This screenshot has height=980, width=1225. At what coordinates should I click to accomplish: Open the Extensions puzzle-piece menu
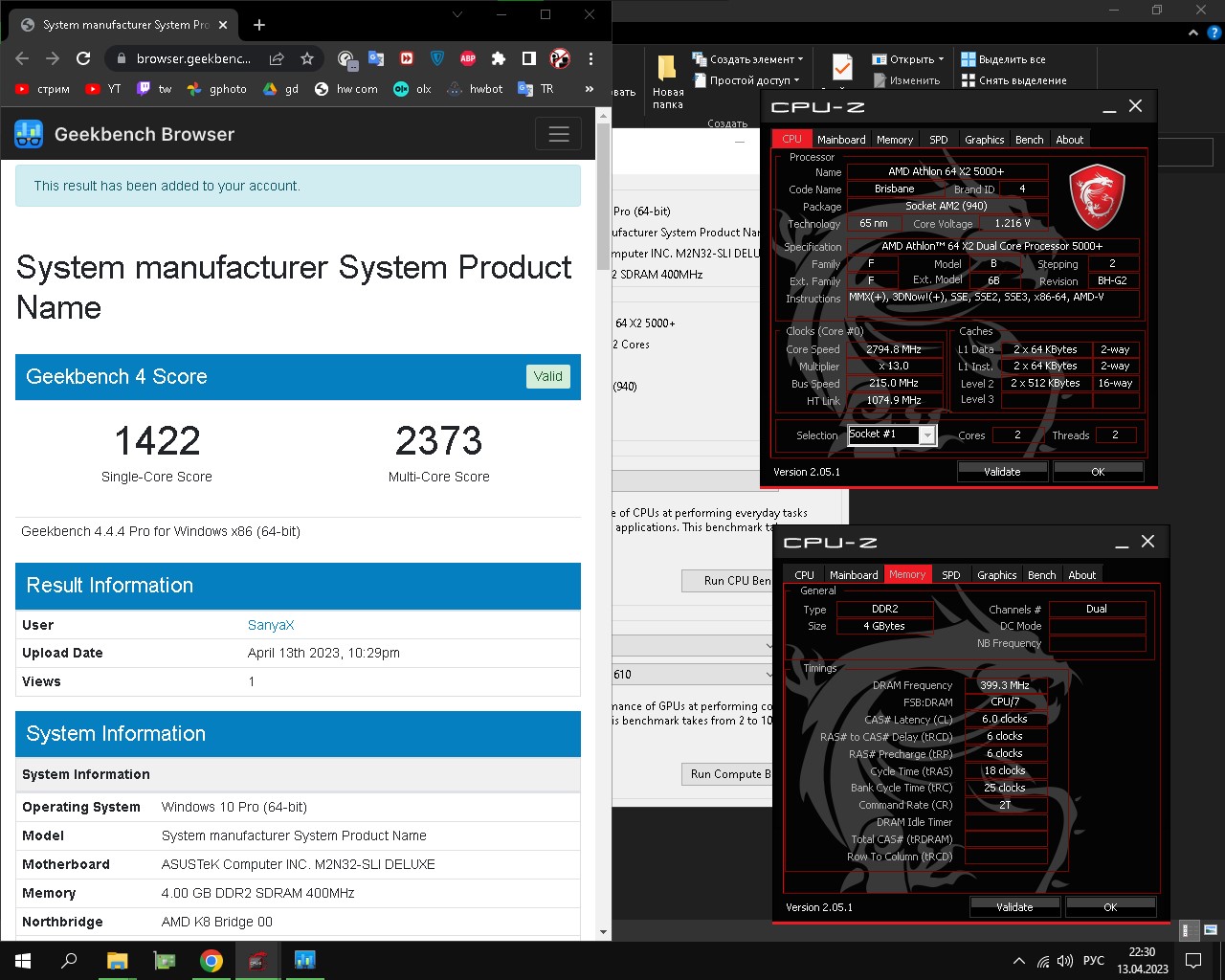(499, 58)
